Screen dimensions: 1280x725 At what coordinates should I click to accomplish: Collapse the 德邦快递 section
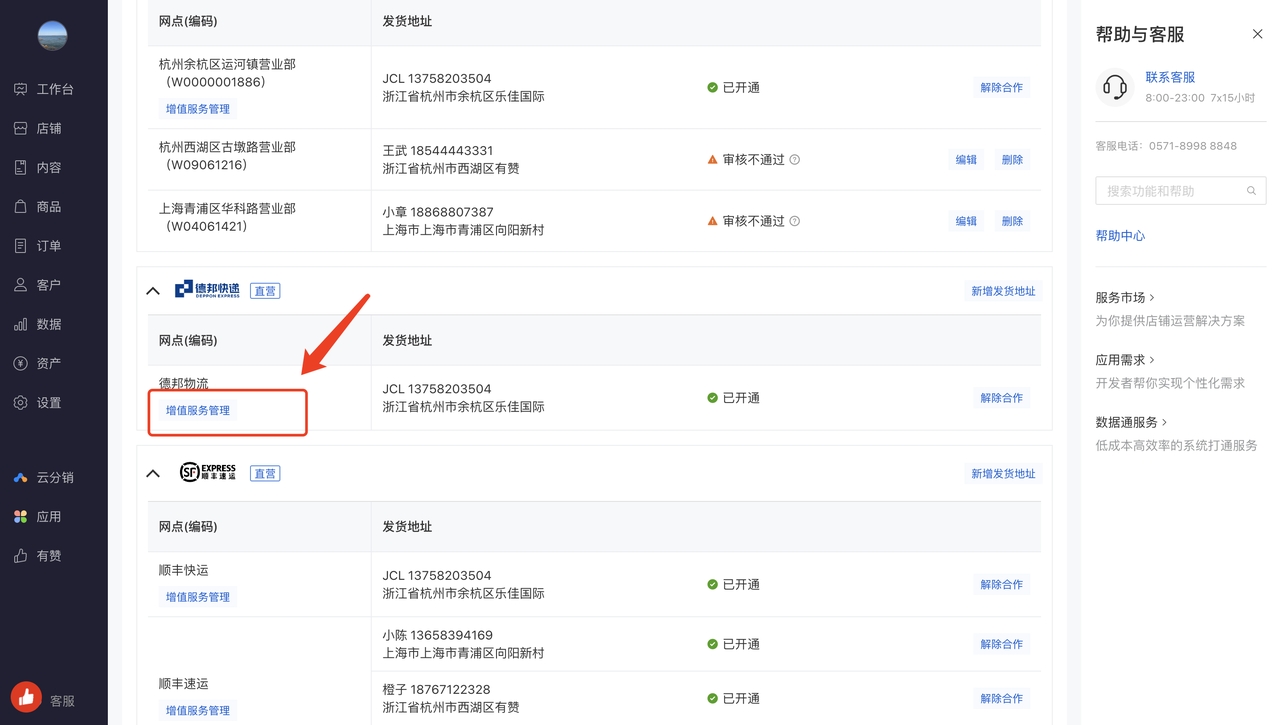coord(153,291)
